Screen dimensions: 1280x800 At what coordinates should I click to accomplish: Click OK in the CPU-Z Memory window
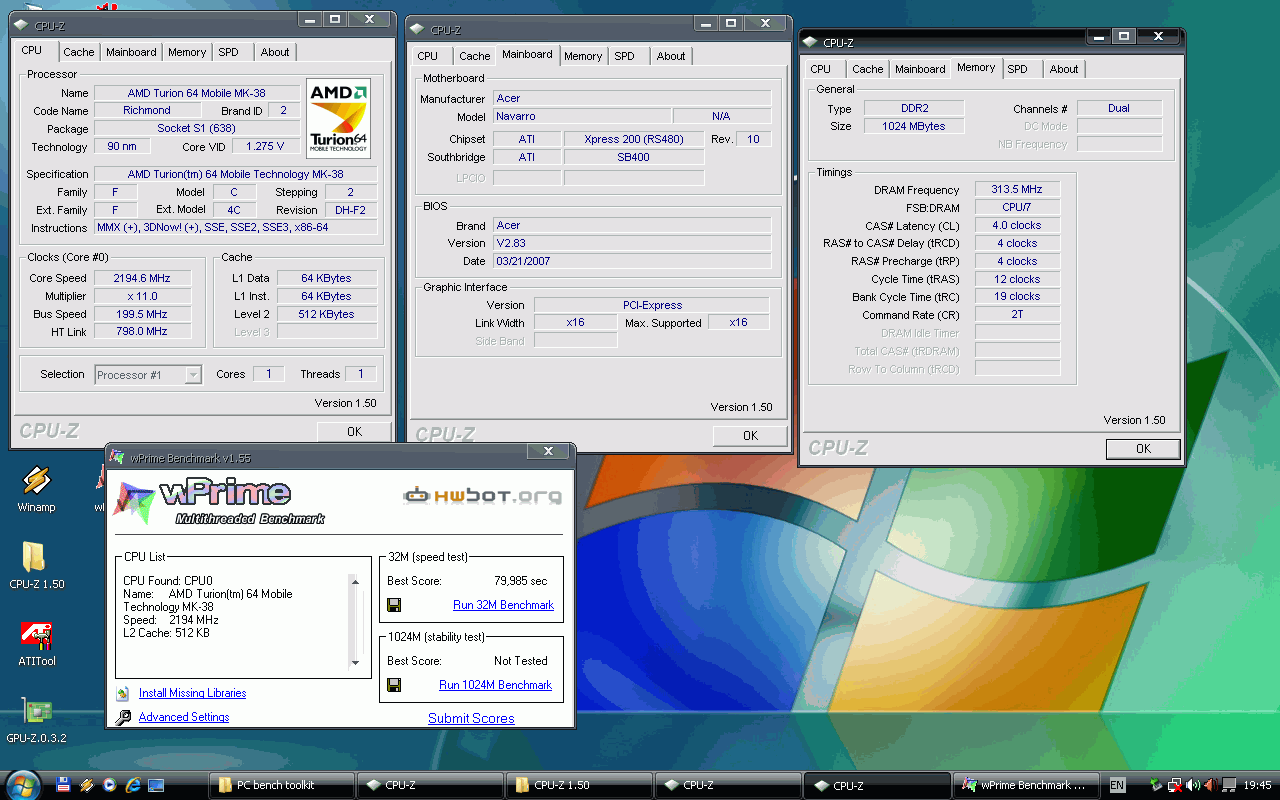pos(1143,449)
